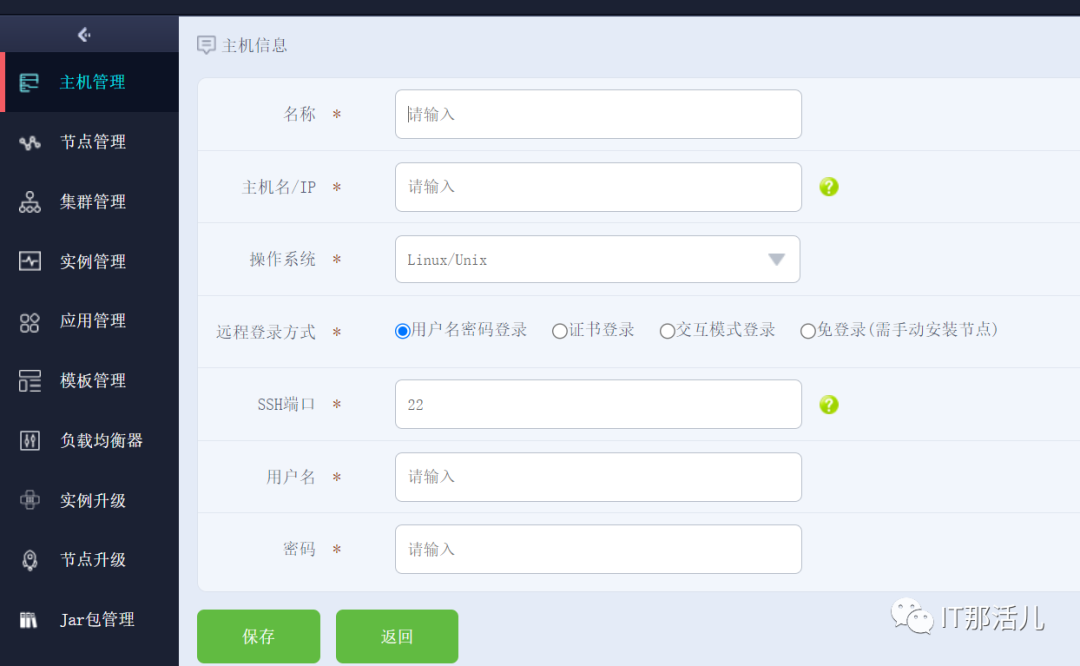Click the 实例管理 sidebar icon

[30, 261]
